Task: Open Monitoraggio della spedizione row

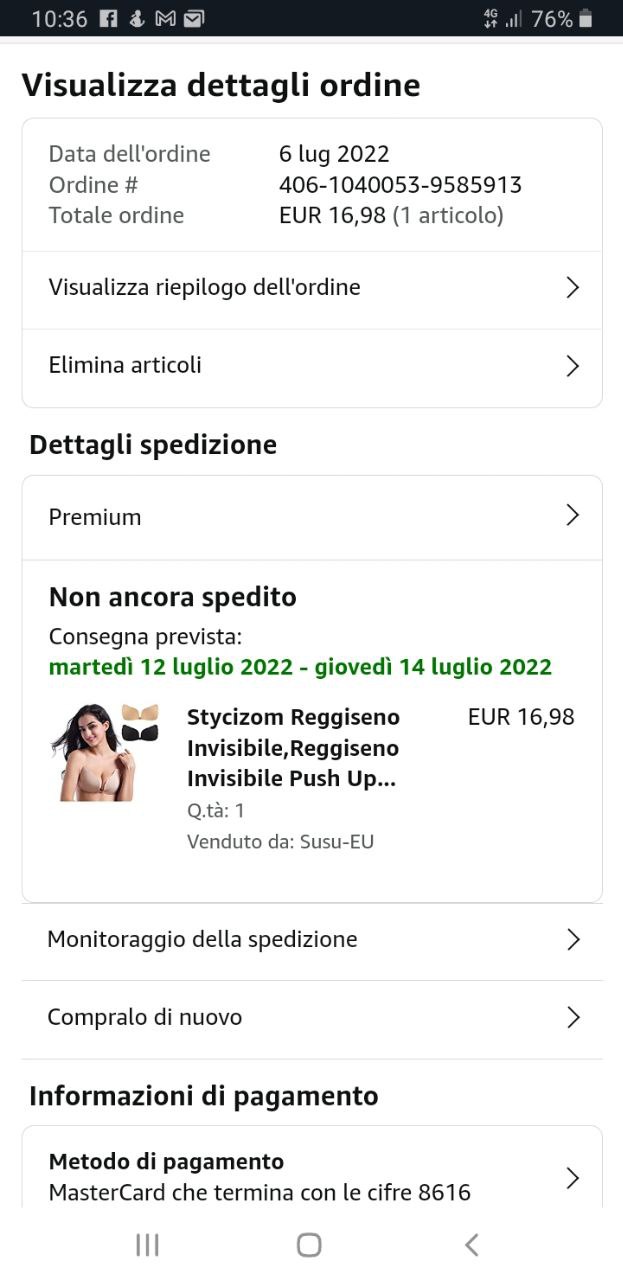Action: click(311, 940)
